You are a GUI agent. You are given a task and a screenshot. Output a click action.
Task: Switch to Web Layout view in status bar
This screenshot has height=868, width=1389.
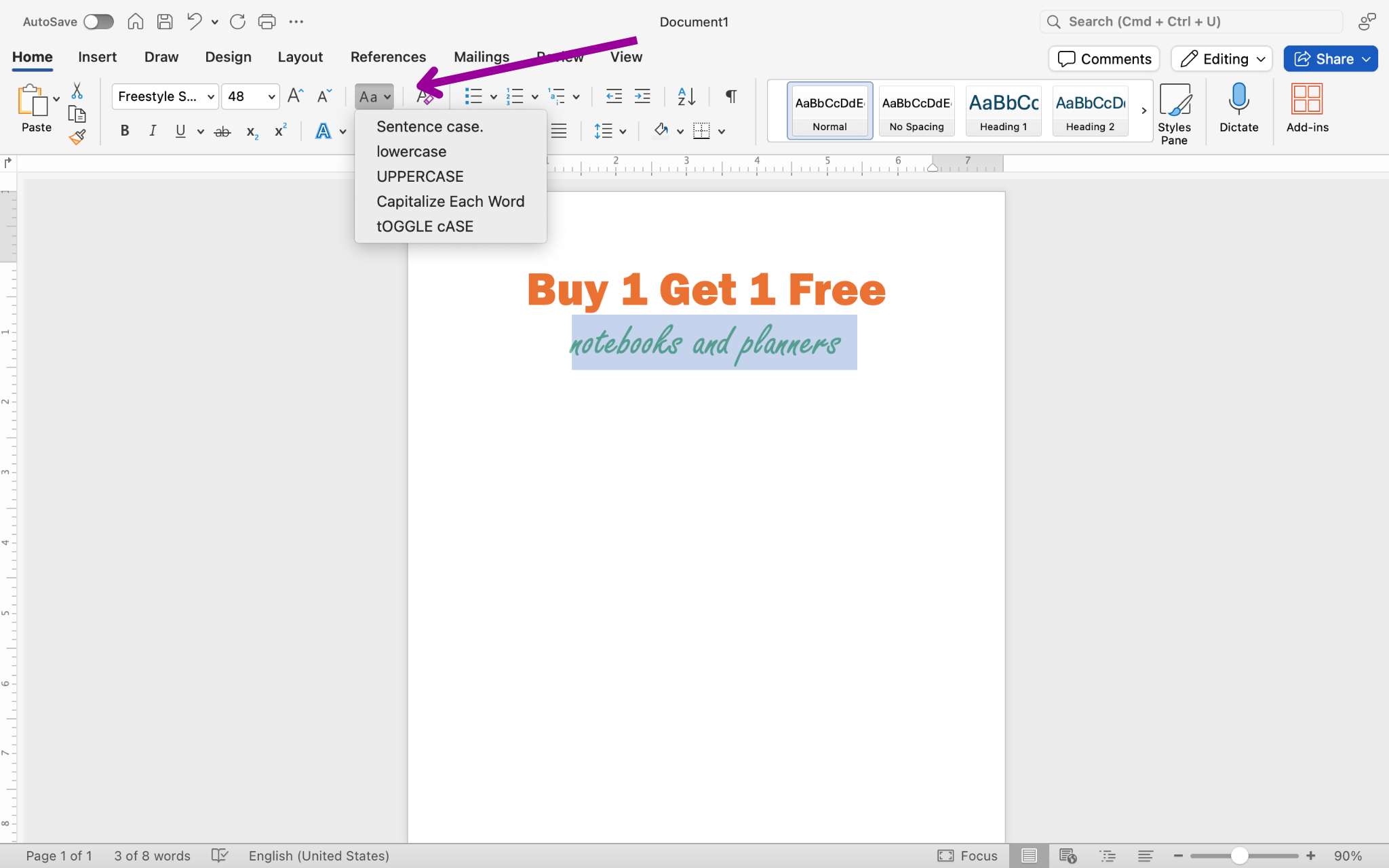point(1068,856)
